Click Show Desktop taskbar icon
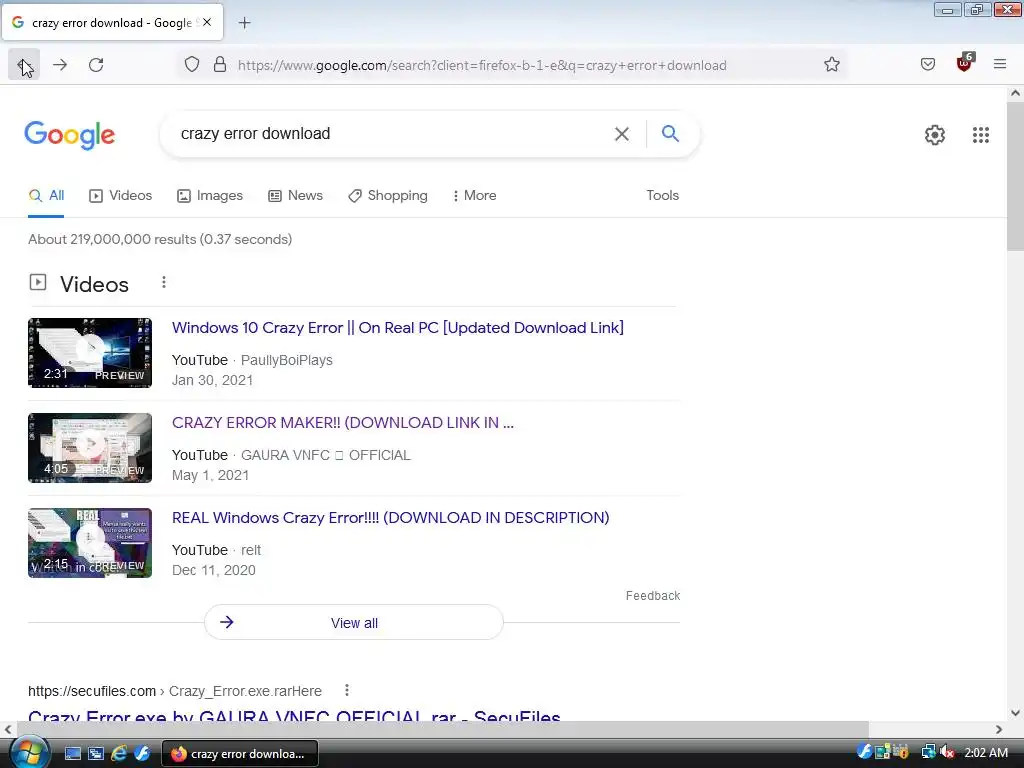The width and height of the screenshot is (1024, 768). pos(72,754)
